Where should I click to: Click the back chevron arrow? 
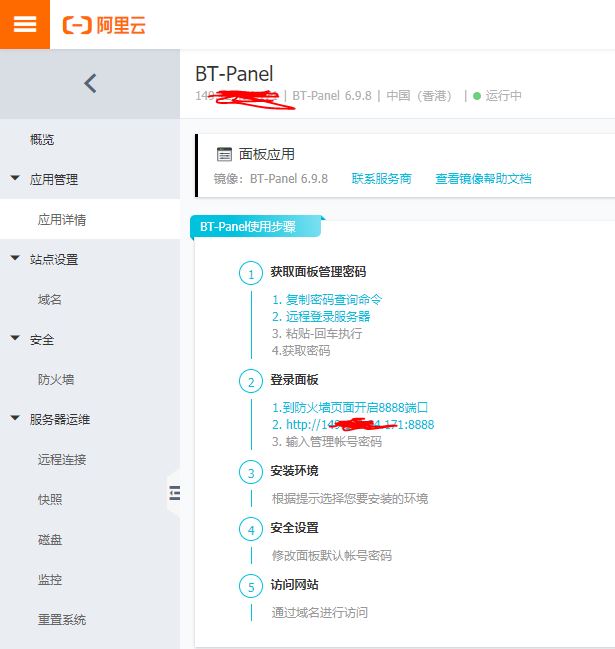90,84
